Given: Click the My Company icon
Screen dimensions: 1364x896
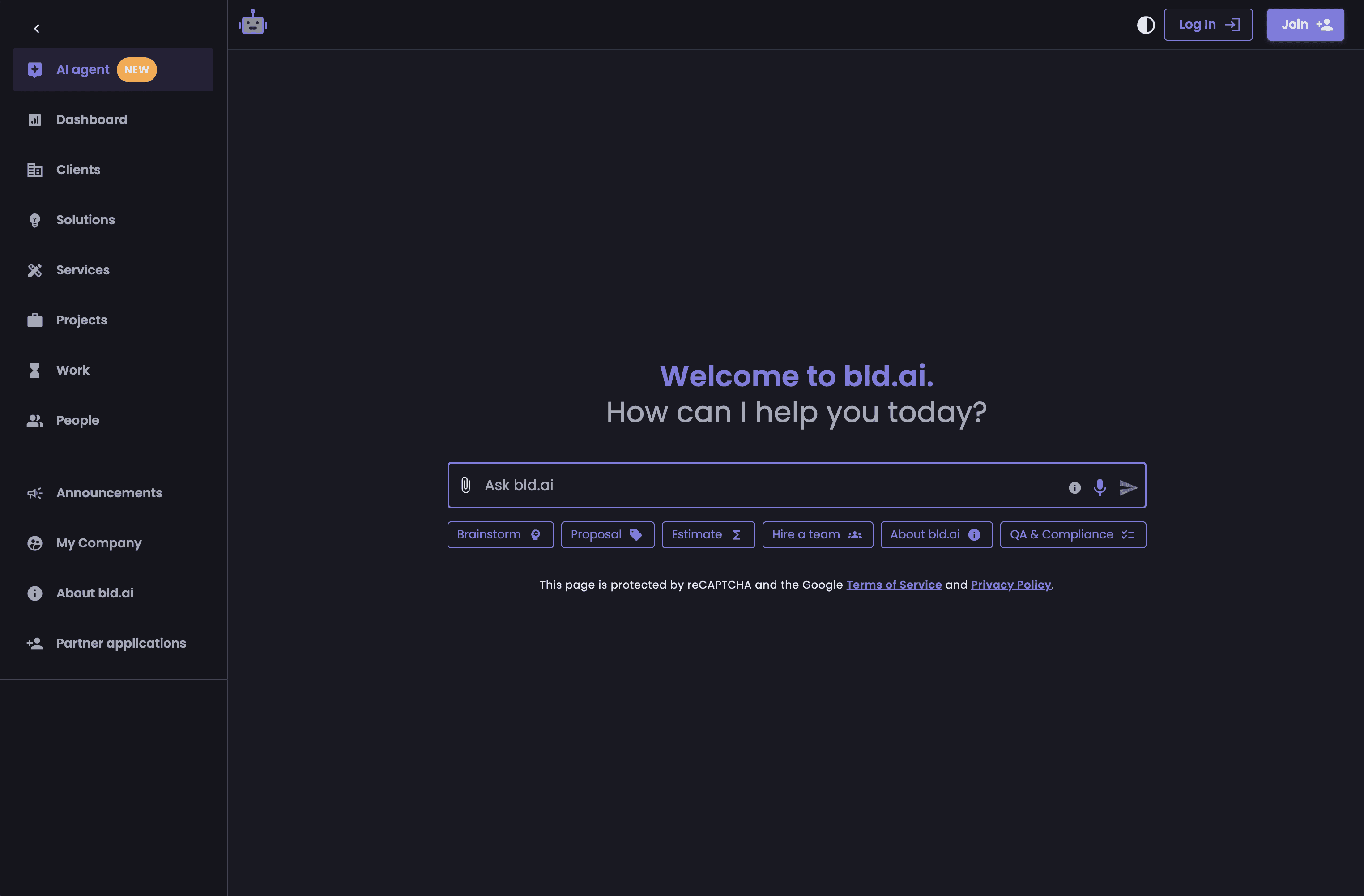Looking at the screenshot, I should [35, 543].
